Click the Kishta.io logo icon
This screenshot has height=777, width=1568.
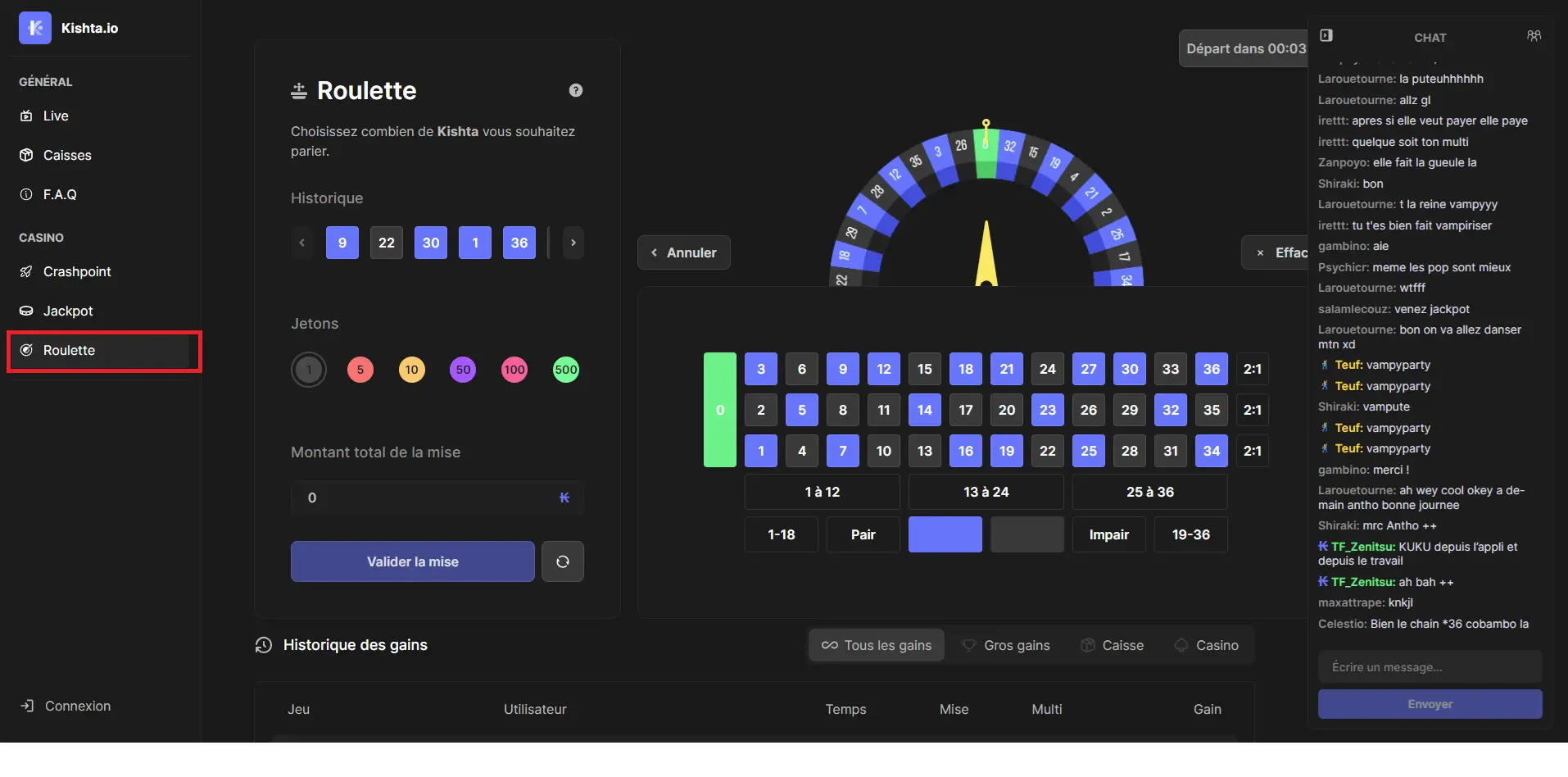click(34, 28)
